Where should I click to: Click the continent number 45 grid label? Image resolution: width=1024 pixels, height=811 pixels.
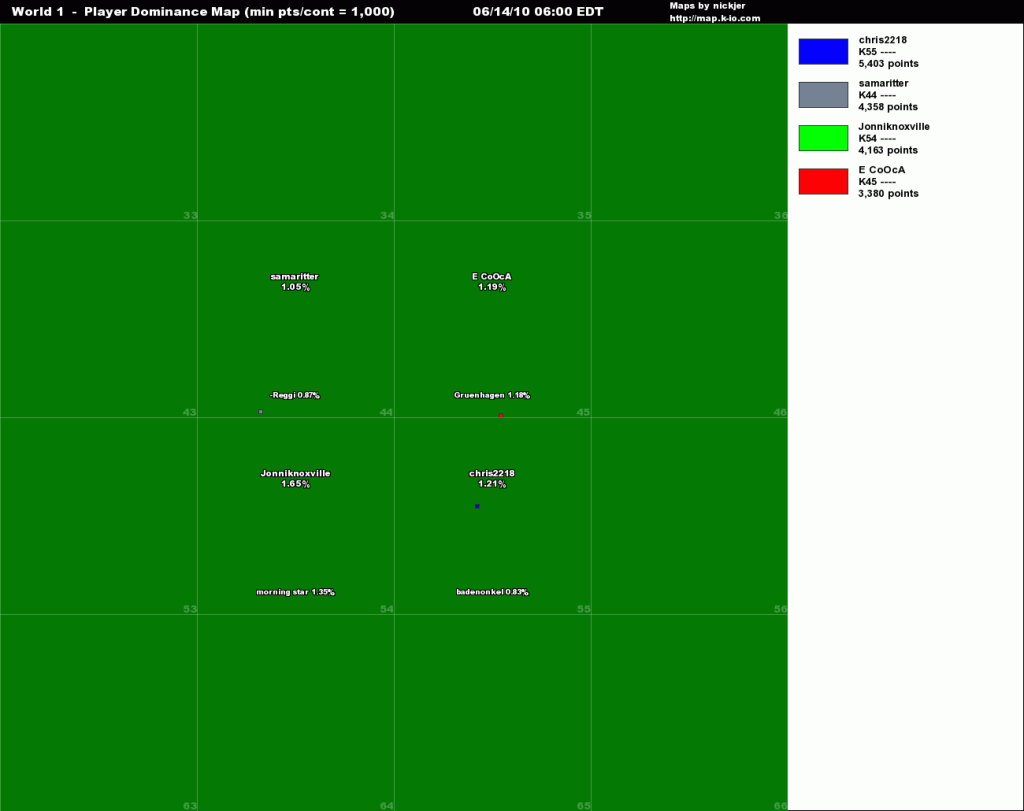(584, 412)
